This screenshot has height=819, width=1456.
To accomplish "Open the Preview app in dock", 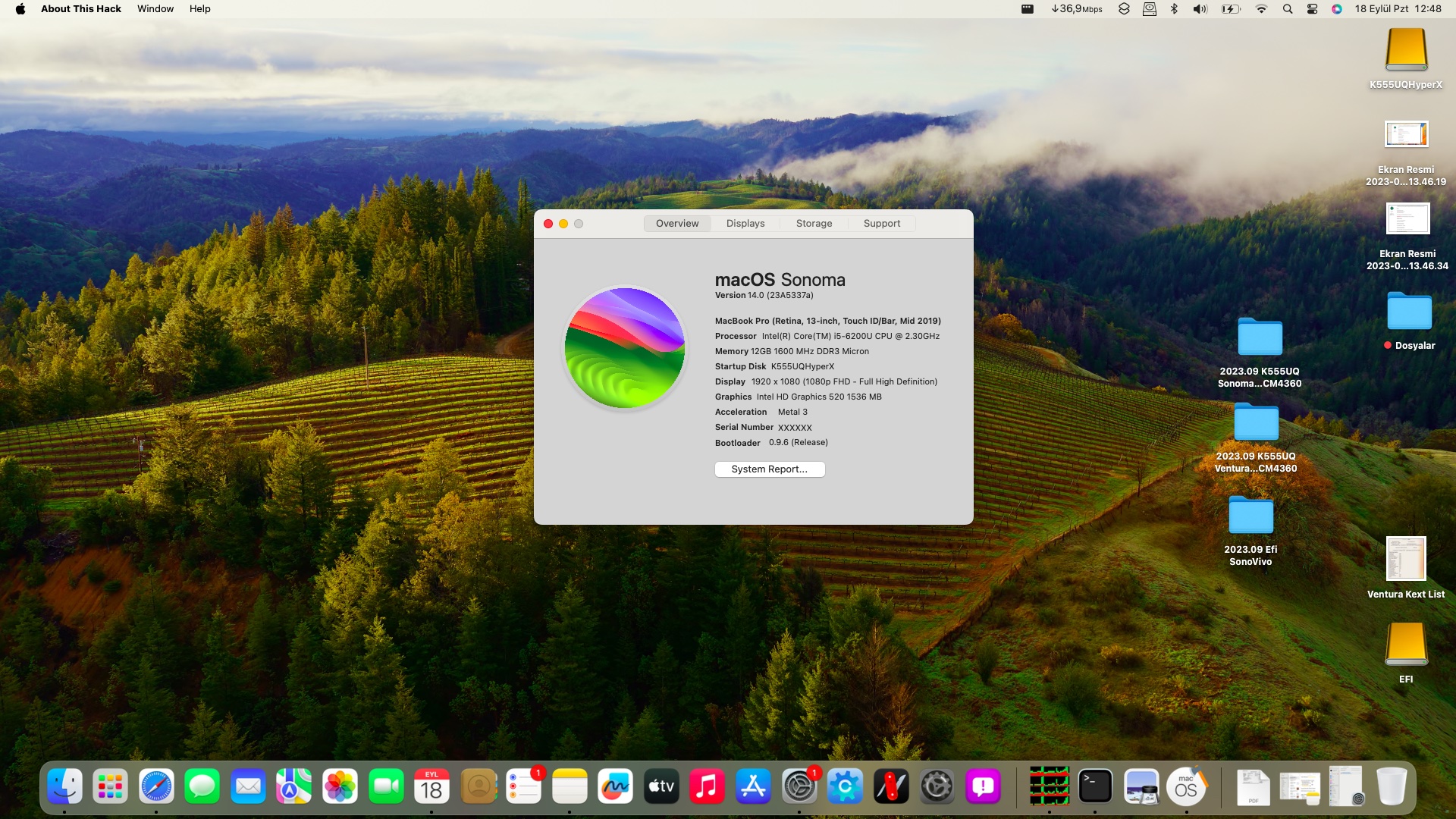I will click(1141, 786).
